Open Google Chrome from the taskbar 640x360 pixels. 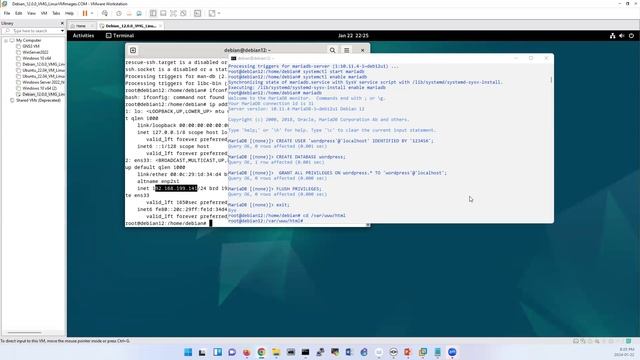tap(261, 352)
